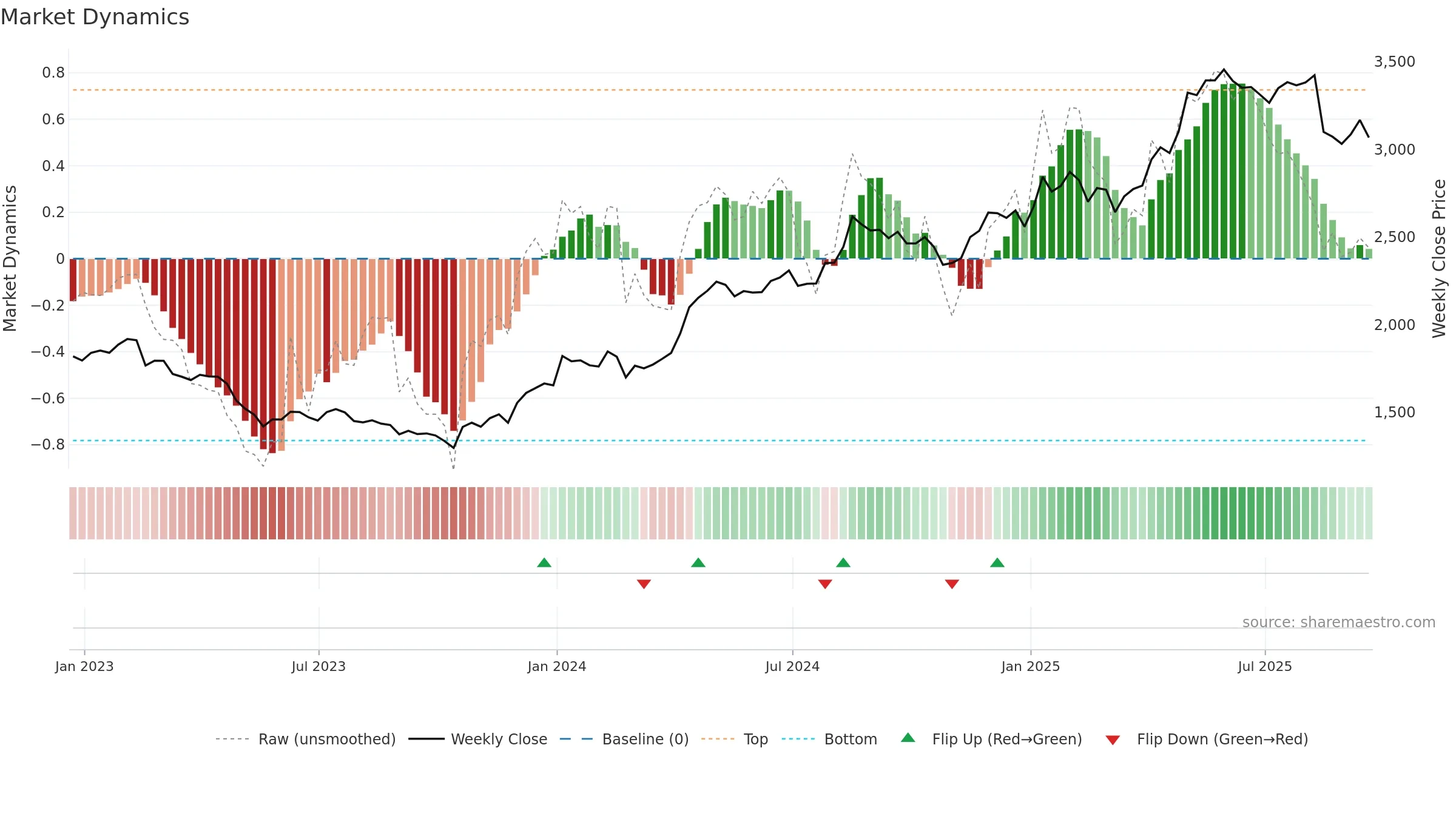Screen dimensions: 1456x819
Task: Click the 3,000 price axis label
Action: coord(1394,149)
